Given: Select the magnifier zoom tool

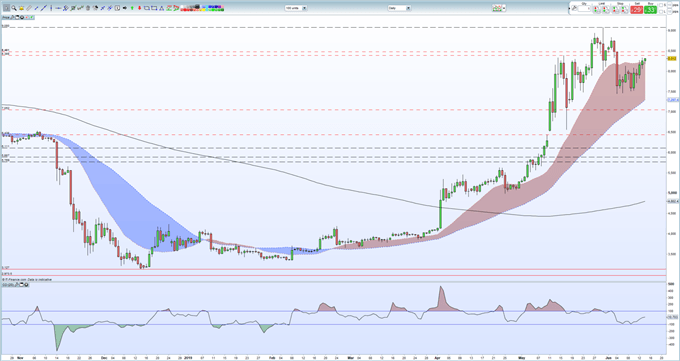Looking at the screenshot, I should click(14, 8).
